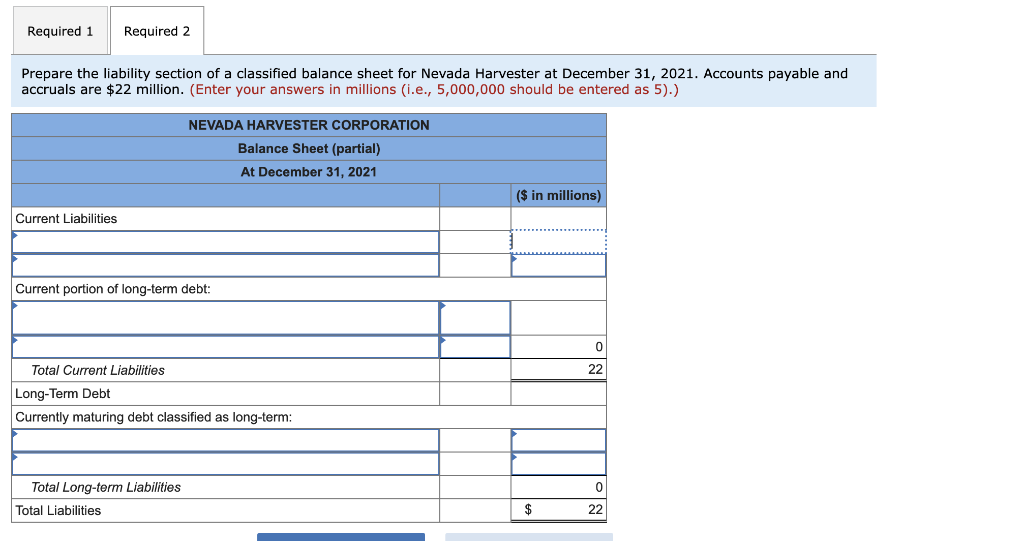Open first current portion of long-term debt dropdown
Image resolution: width=1024 pixels, height=541 pixels.
225,318
